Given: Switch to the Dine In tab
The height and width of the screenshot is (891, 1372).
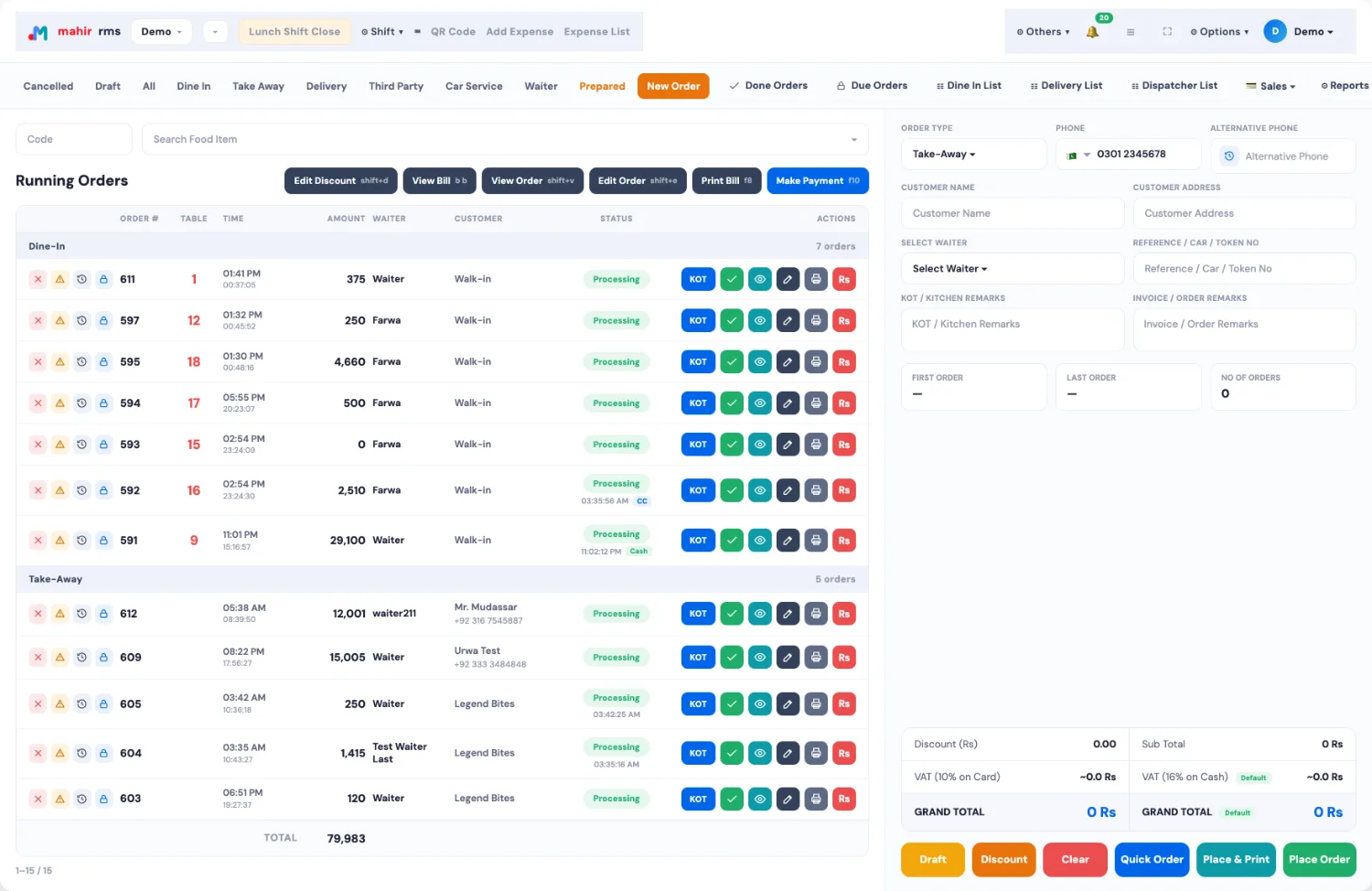Looking at the screenshot, I should [194, 86].
